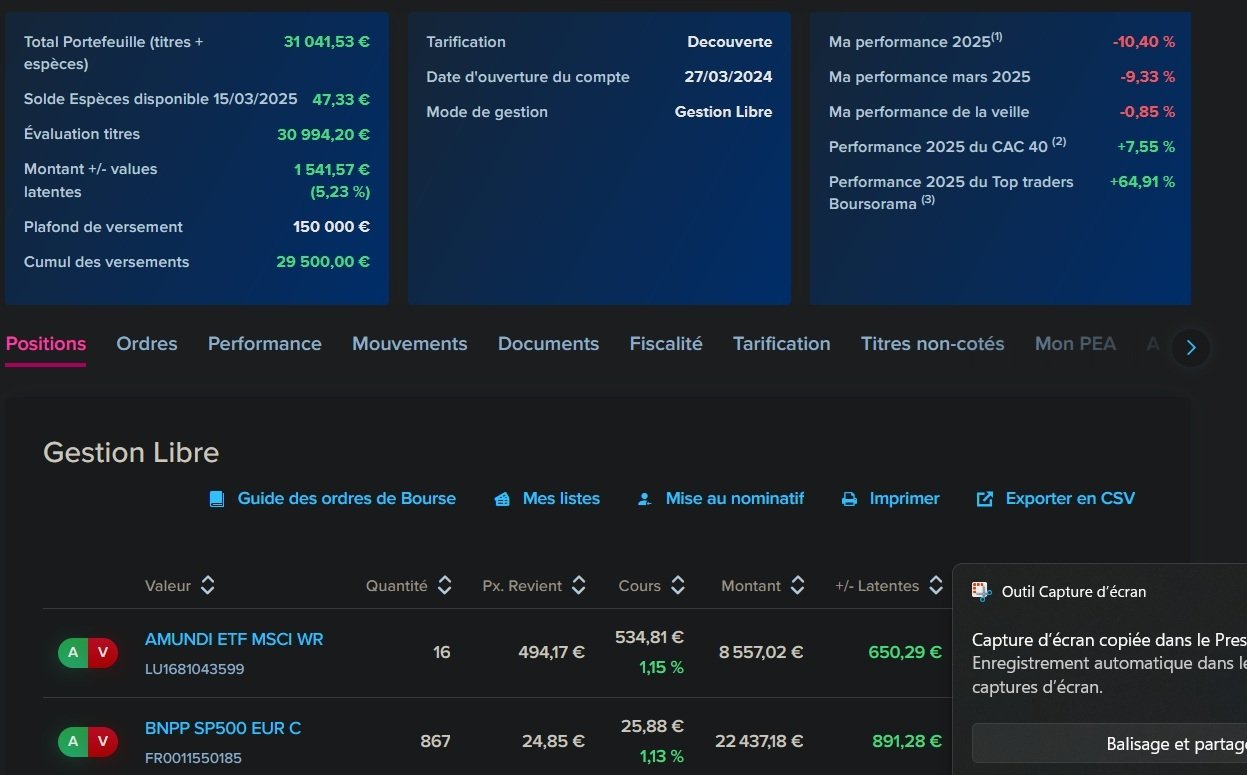Click the Cumul des versements value 29 500,00 €
Screen dimensions: 1247x775
323,262
